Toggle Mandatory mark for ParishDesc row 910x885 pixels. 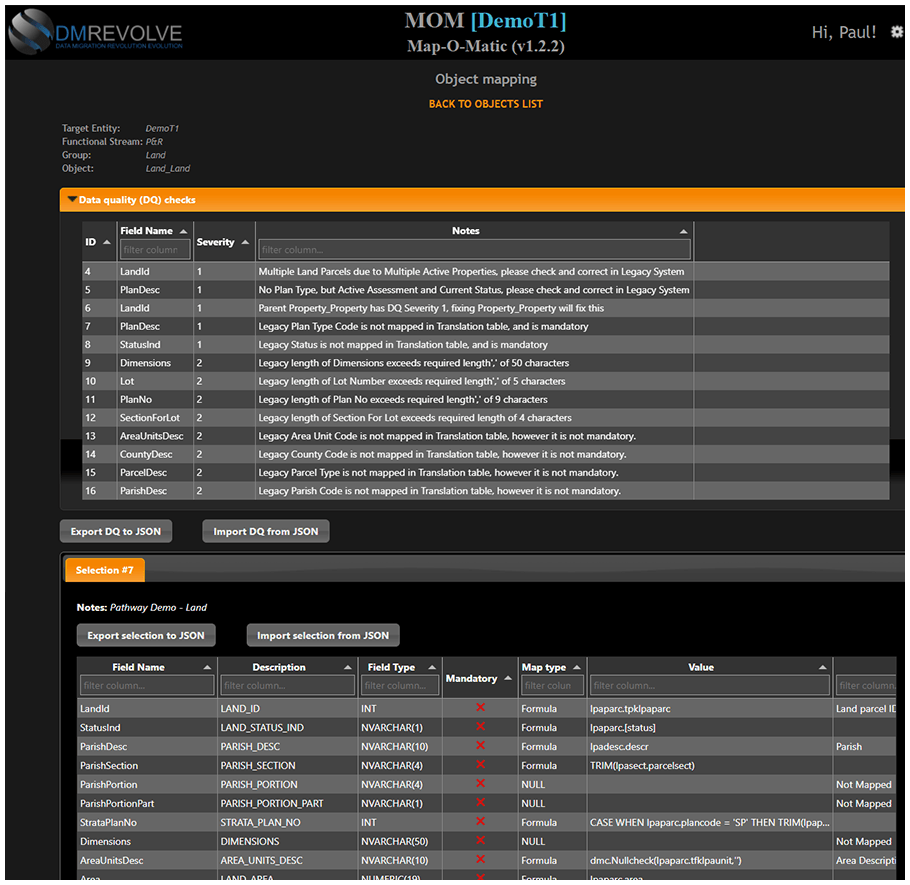tap(480, 746)
